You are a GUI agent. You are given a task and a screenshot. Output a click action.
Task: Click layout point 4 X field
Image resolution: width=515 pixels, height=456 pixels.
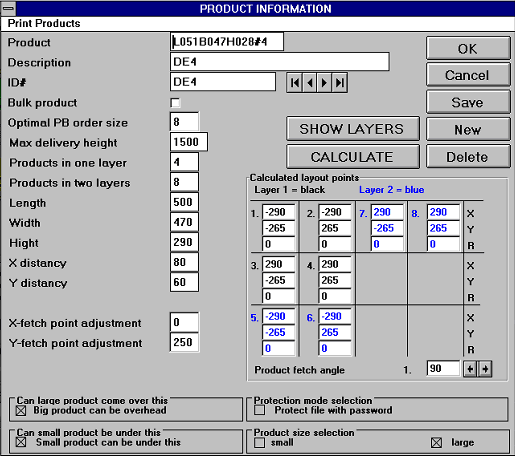pos(335,264)
